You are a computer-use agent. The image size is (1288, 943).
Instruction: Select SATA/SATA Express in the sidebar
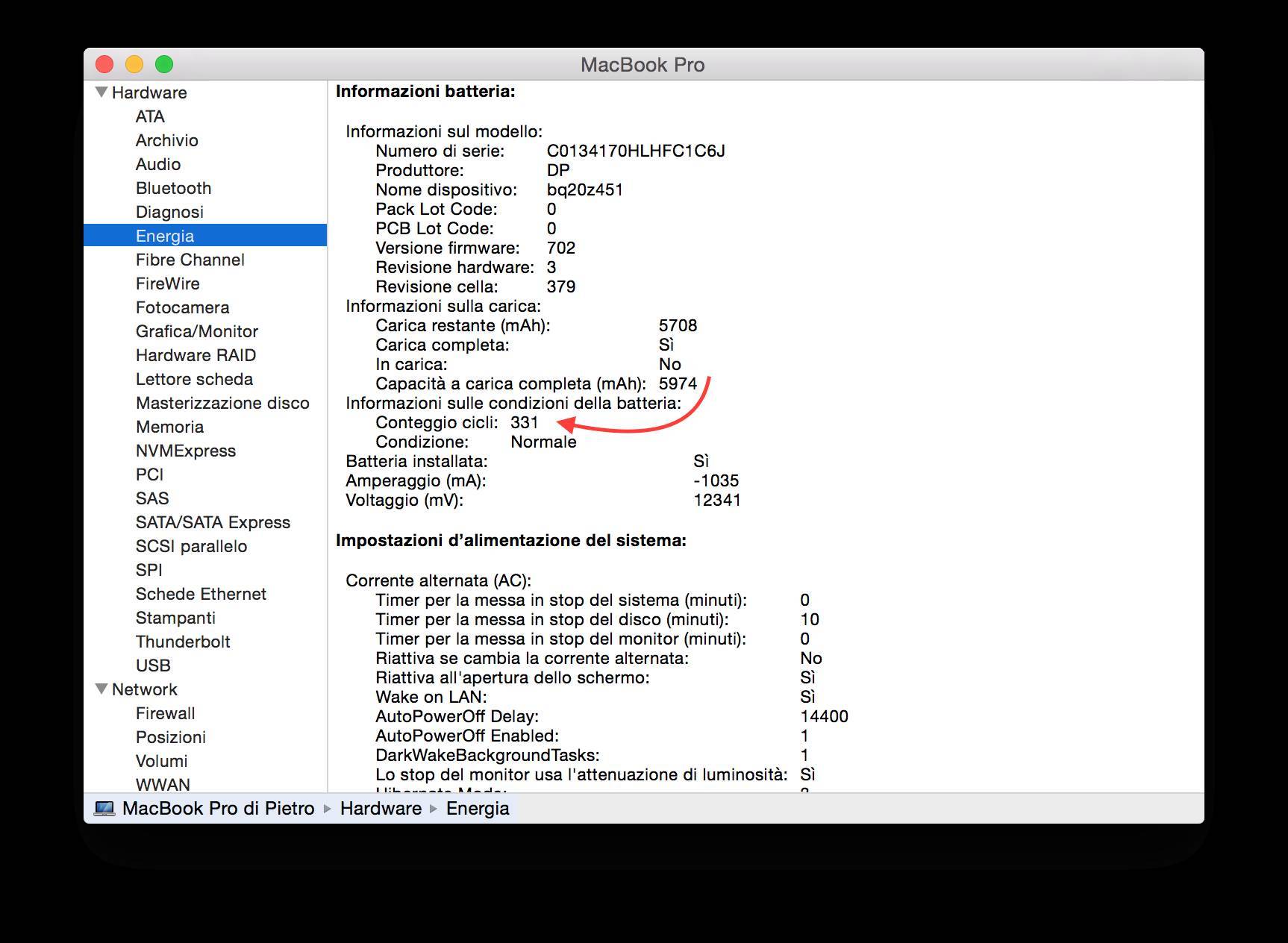213,522
